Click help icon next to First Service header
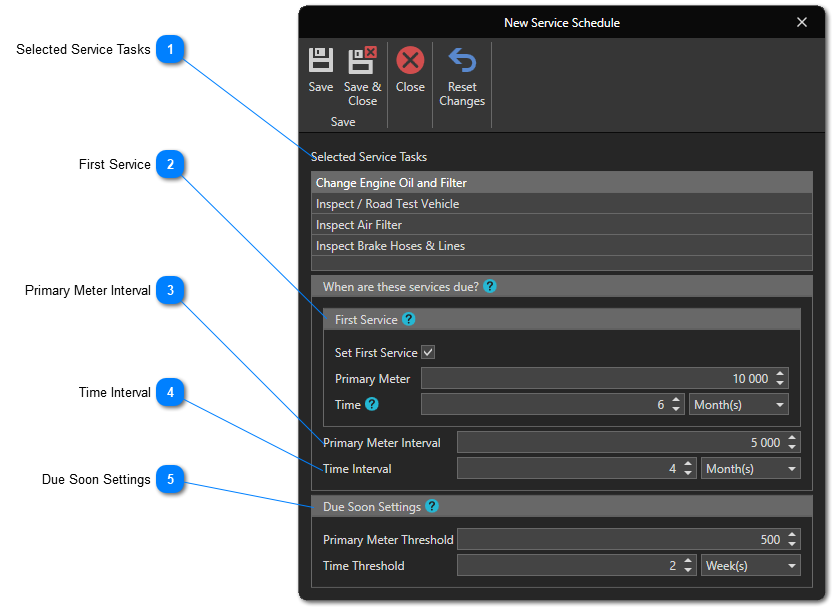Viewport: 835px width, 610px height. pos(408,320)
